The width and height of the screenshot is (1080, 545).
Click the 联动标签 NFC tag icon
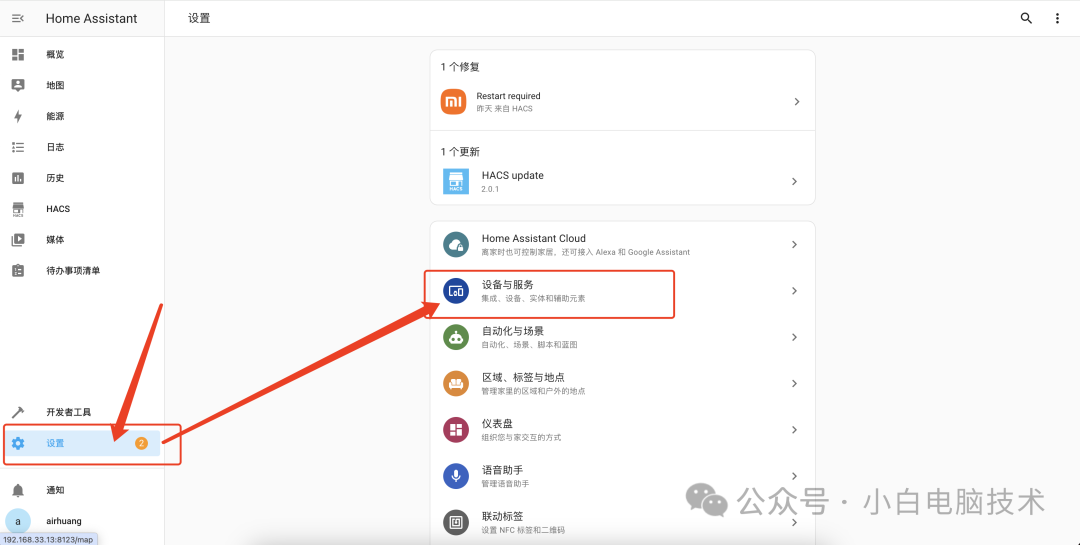coord(456,522)
